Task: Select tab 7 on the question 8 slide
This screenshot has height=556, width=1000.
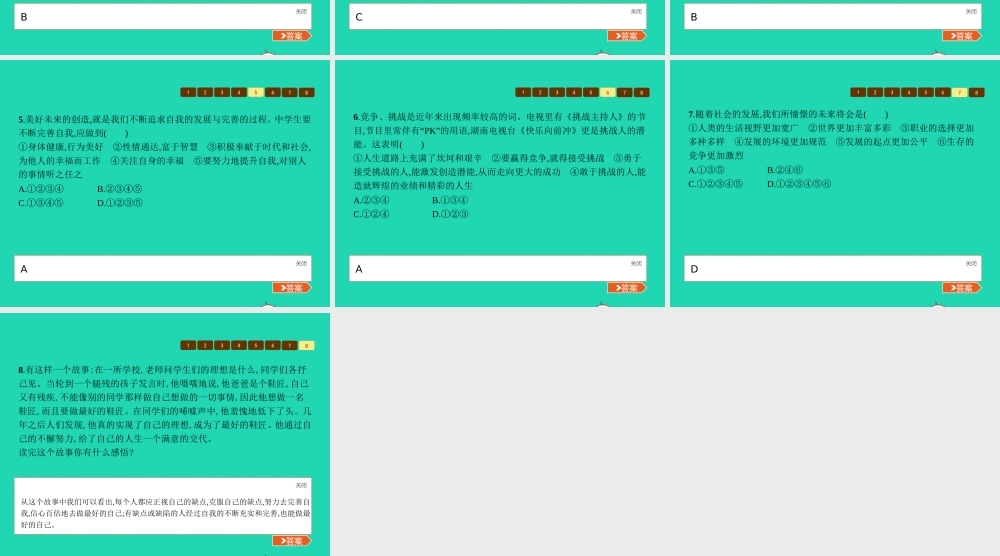Action: point(290,346)
